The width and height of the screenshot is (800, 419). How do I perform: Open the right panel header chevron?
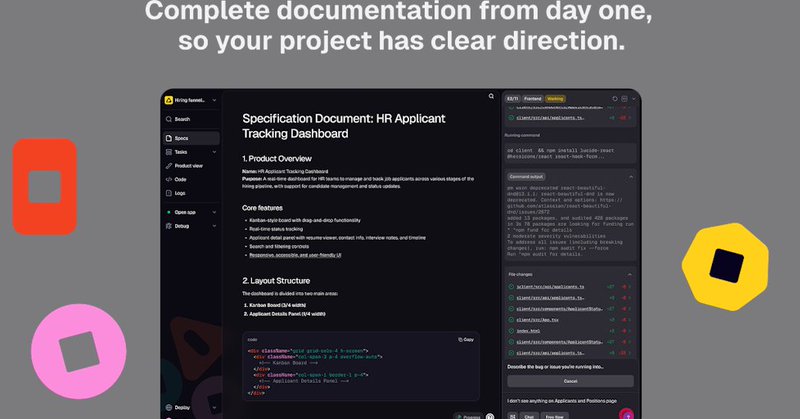[634, 98]
